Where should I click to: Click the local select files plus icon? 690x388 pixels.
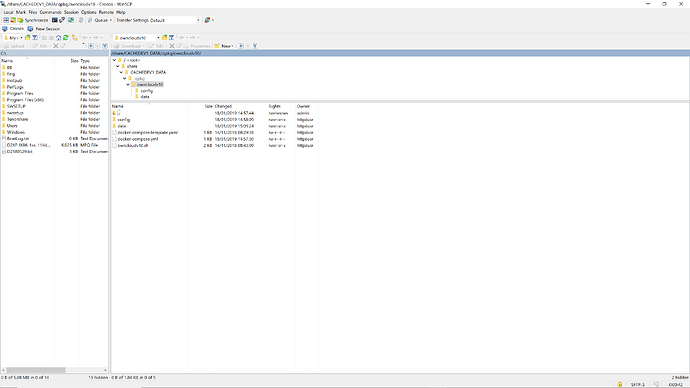[91, 46]
